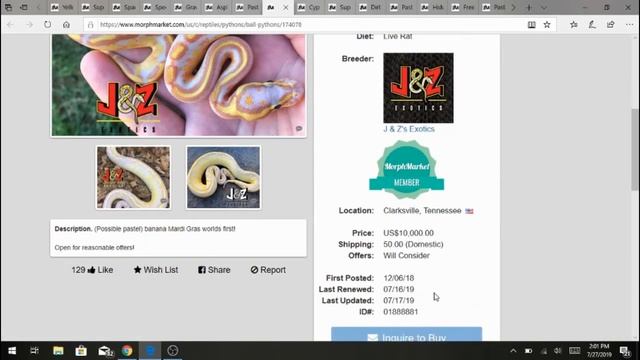Open Task View on the taskbar
The height and width of the screenshot is (360, 640).
[x=34, y=351]
